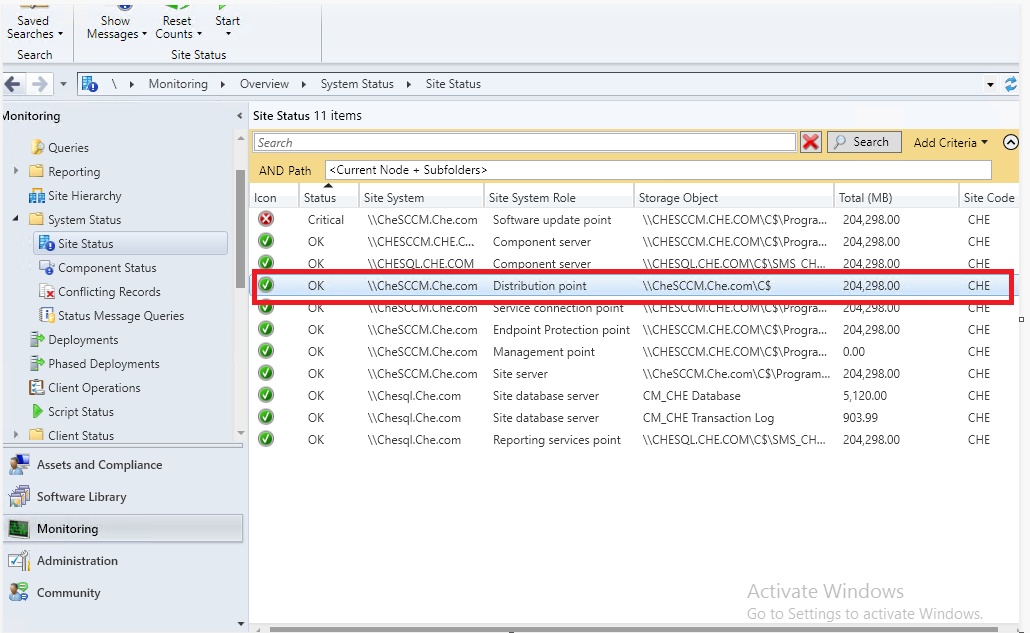Screen dimensions: 1030x633
Task: Select the Site Status node
Action: tap(130, 243)
